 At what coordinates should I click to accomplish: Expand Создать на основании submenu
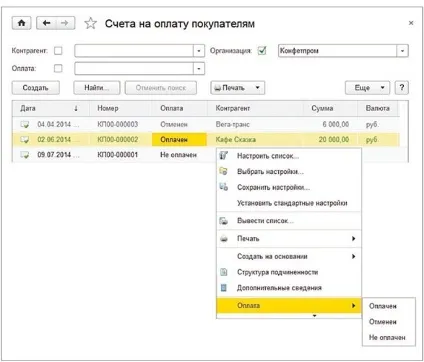click(x=353, y=256)
